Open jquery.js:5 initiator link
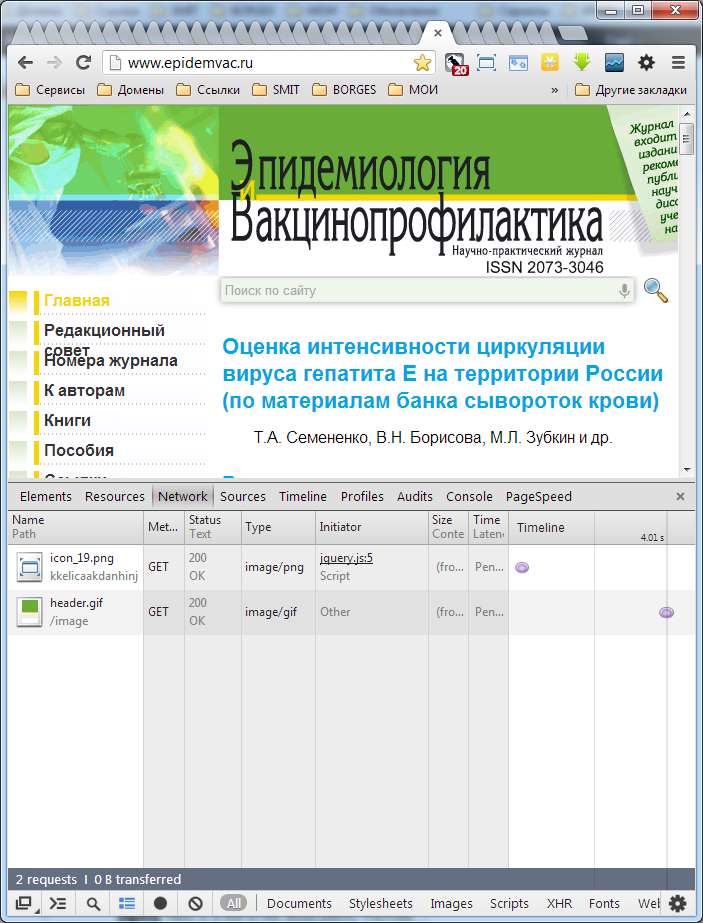This screenshot has width=703, height=923. point(346,558)
